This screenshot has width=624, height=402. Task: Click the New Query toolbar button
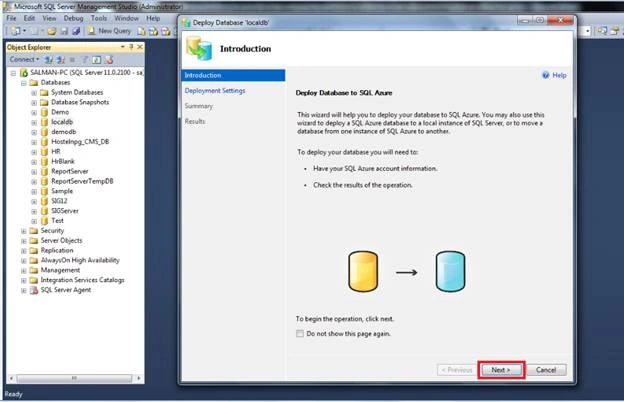coord(109,31)
